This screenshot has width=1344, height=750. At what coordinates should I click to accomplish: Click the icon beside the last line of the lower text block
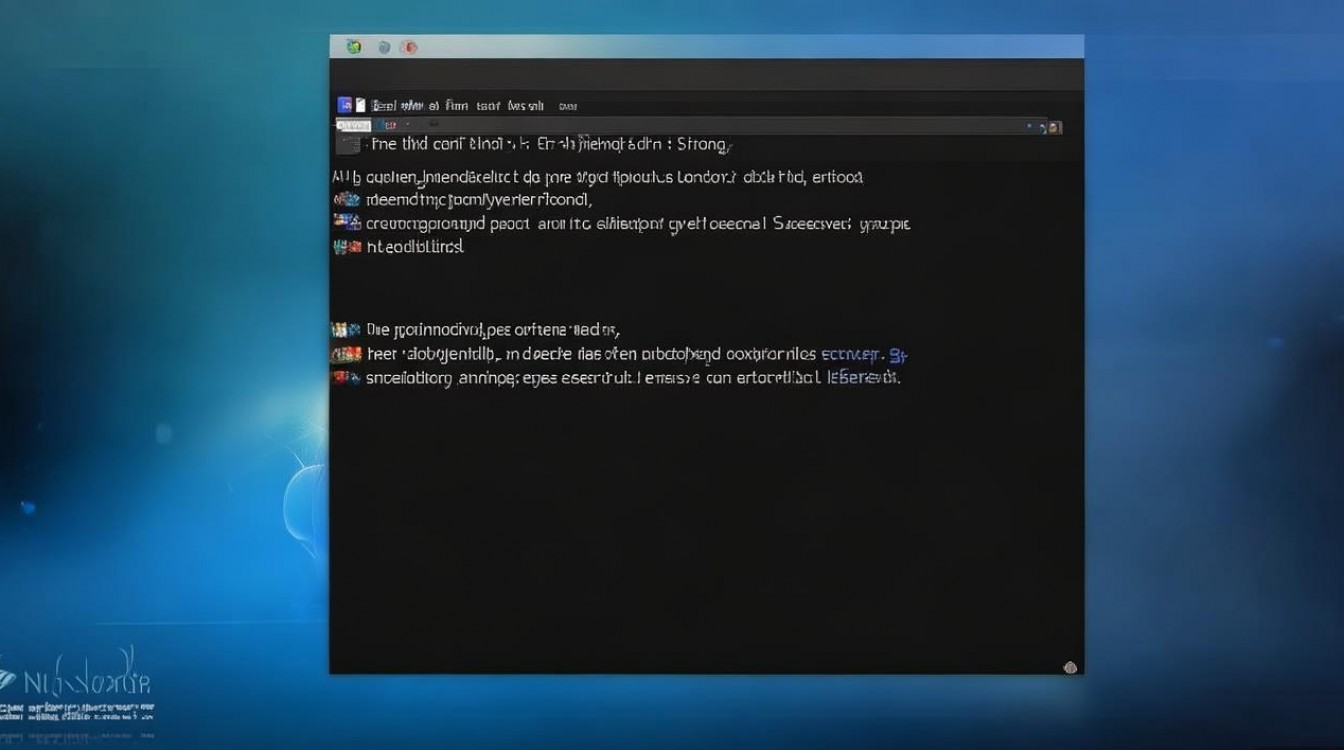345,378
